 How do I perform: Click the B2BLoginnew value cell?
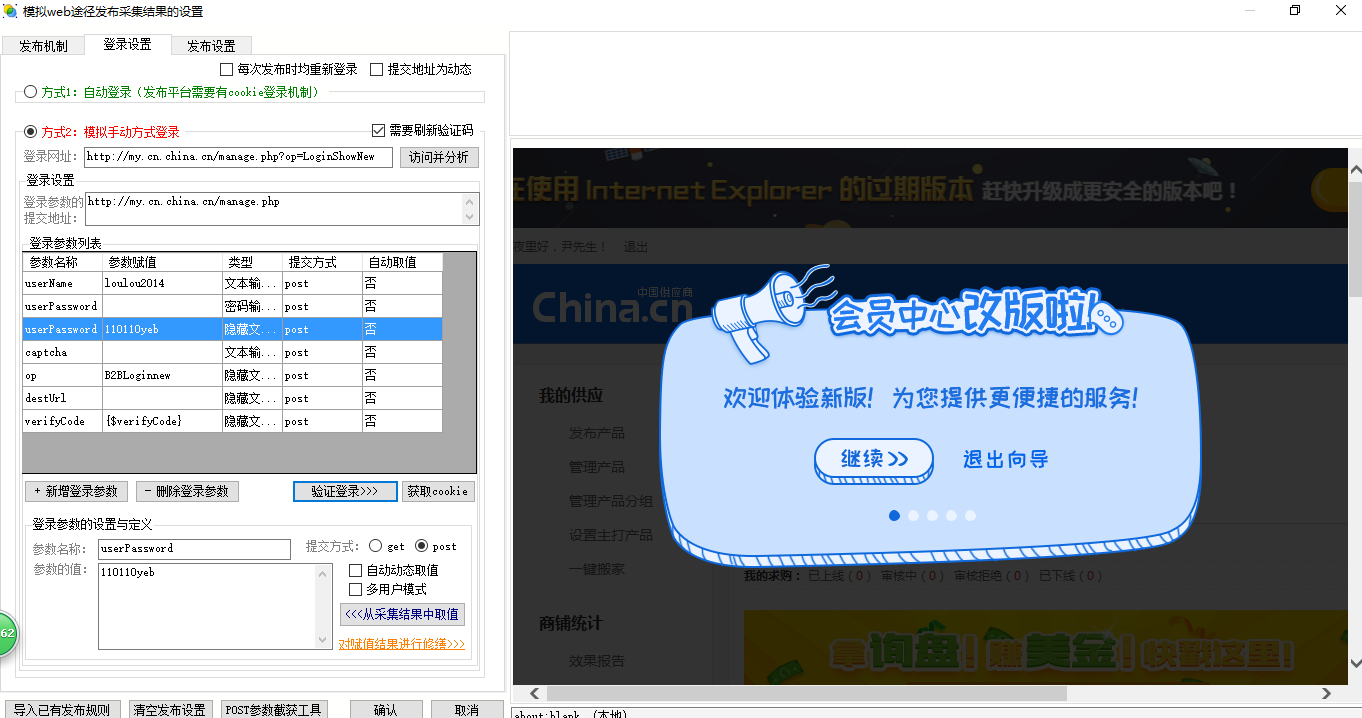[x=162, y=375]
